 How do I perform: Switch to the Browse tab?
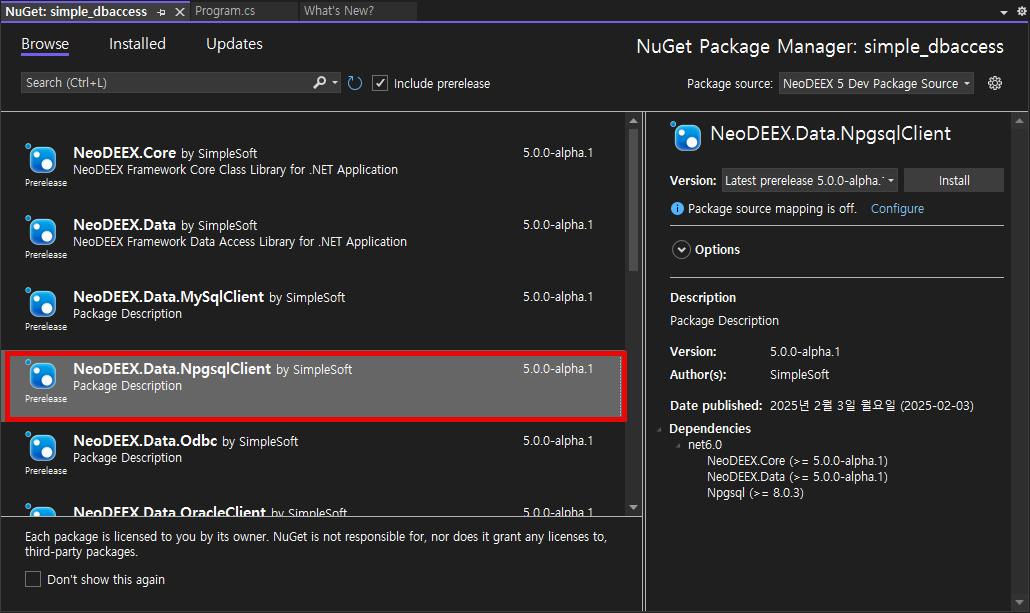point(45,44)
